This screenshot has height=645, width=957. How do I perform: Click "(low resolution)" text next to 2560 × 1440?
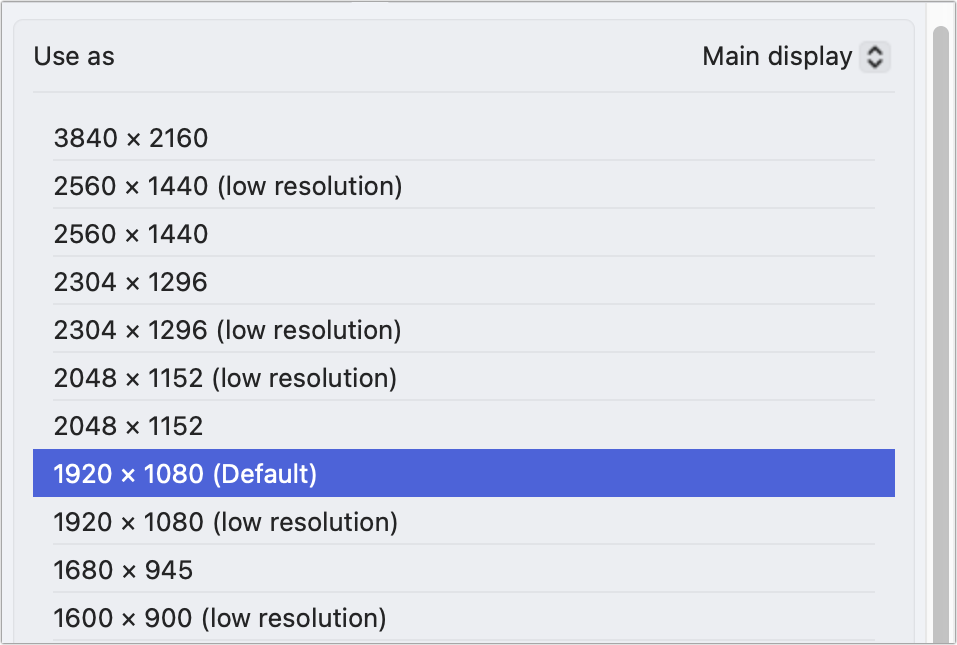309,186
